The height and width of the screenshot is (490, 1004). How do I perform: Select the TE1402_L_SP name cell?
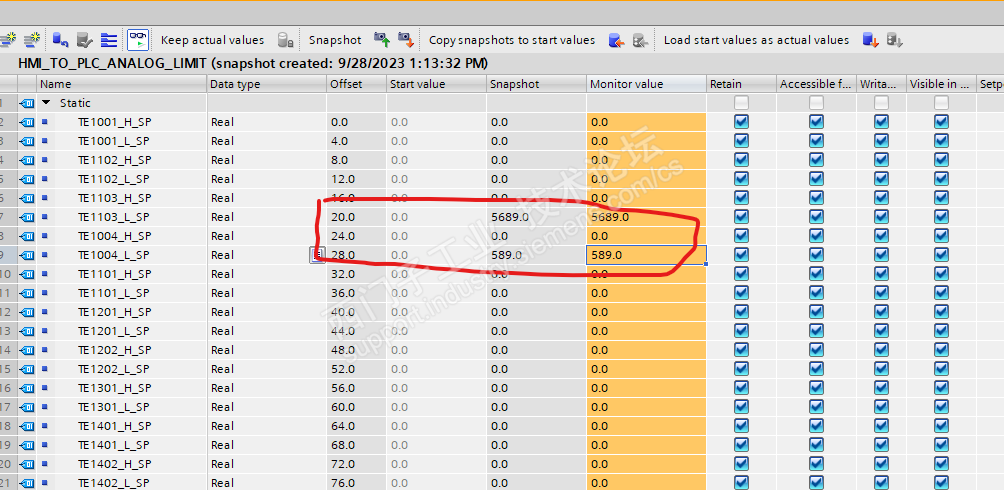coord(122,483)
